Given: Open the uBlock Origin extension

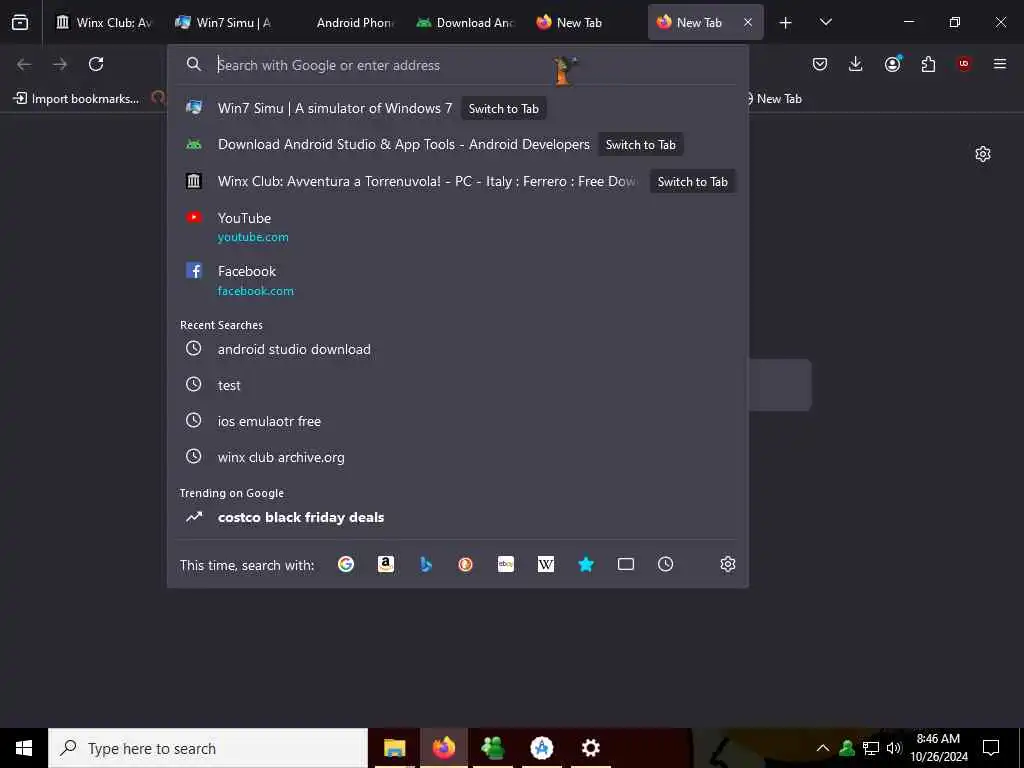Looking at the screenshot, I should 964,64.
